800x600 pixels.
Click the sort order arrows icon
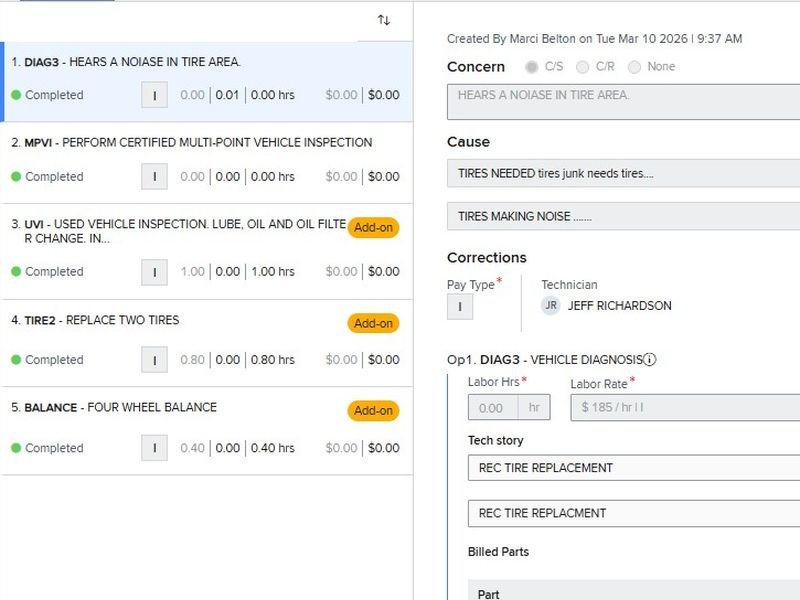pos(384,20)
